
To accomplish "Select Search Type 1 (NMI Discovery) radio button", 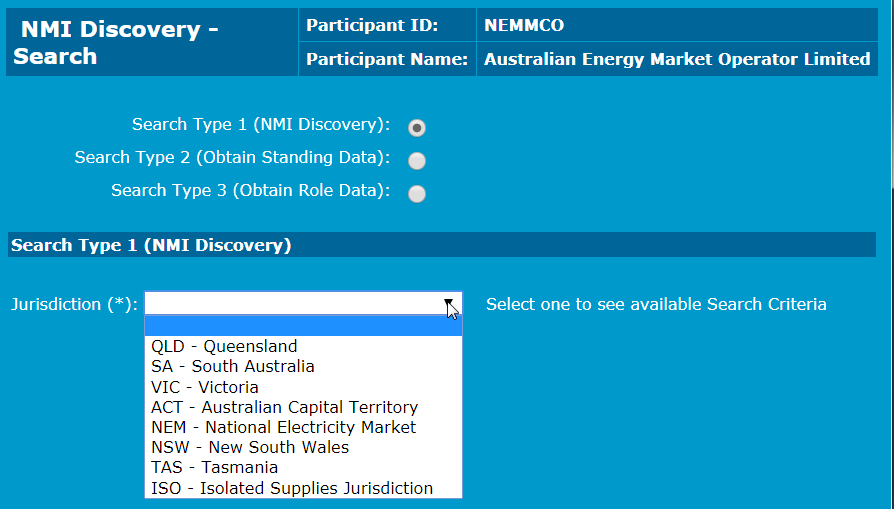I will [x=417, y=128].
